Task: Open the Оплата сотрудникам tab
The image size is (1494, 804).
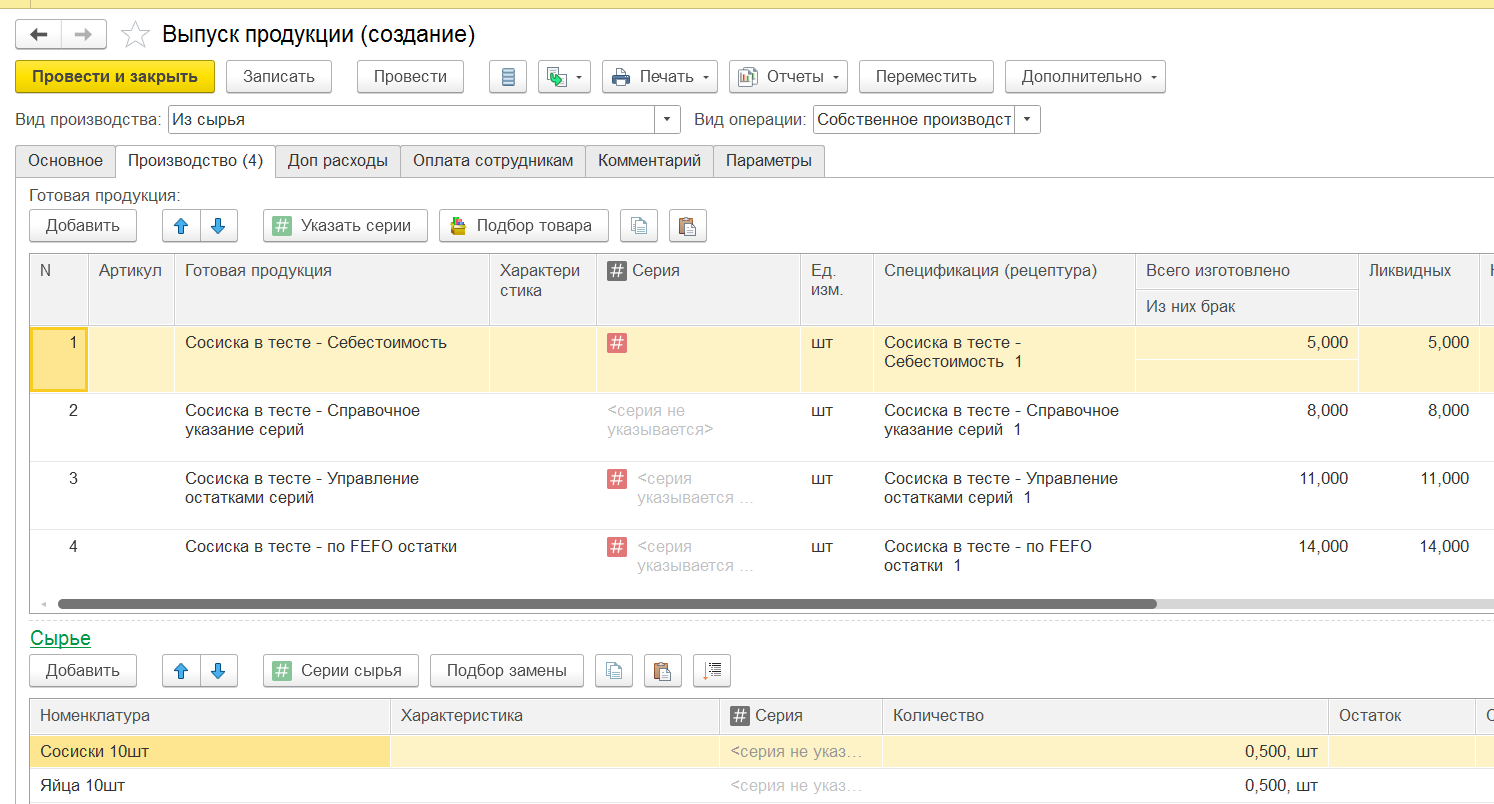Action: [492, 161]
